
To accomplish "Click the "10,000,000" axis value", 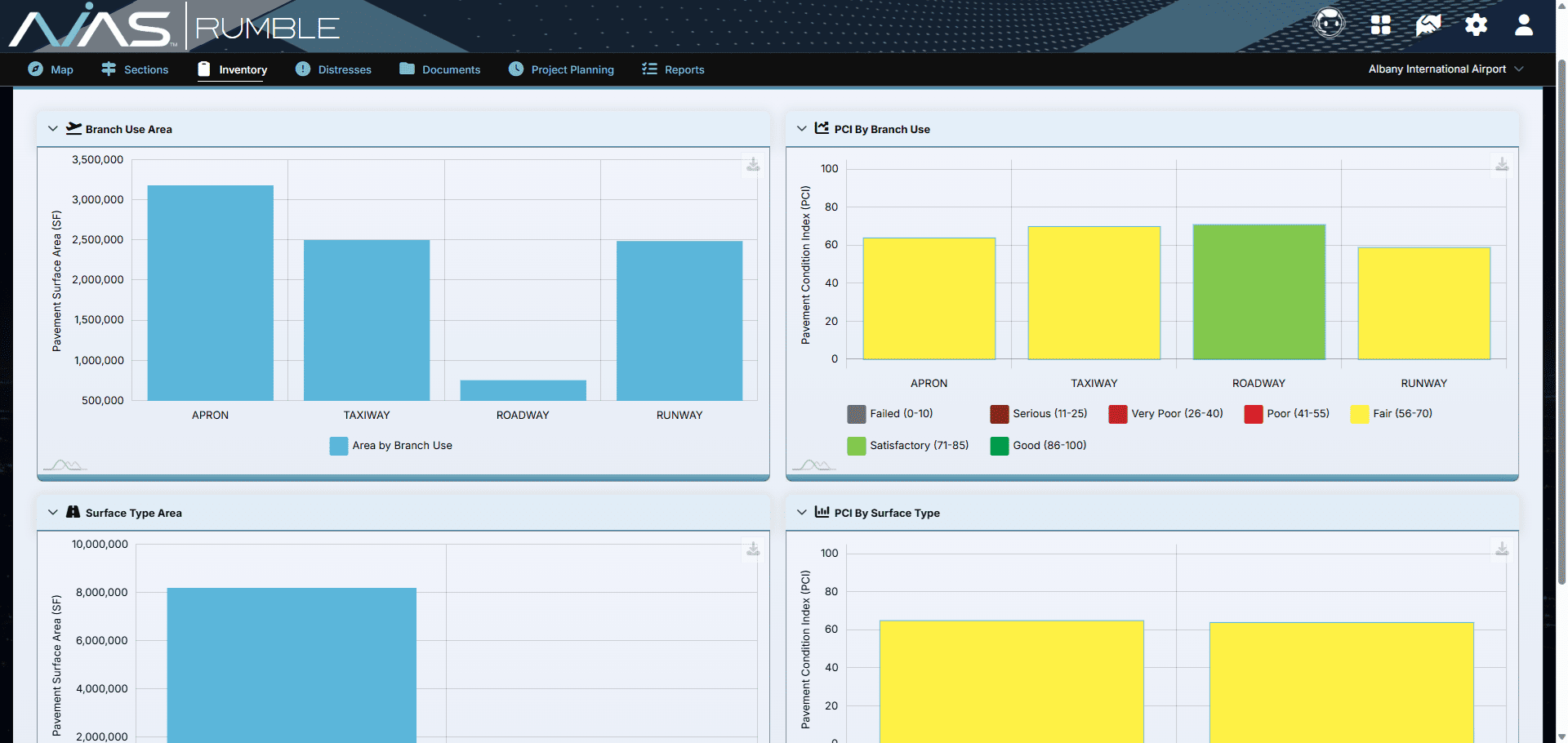I will (x=100, y=544).
